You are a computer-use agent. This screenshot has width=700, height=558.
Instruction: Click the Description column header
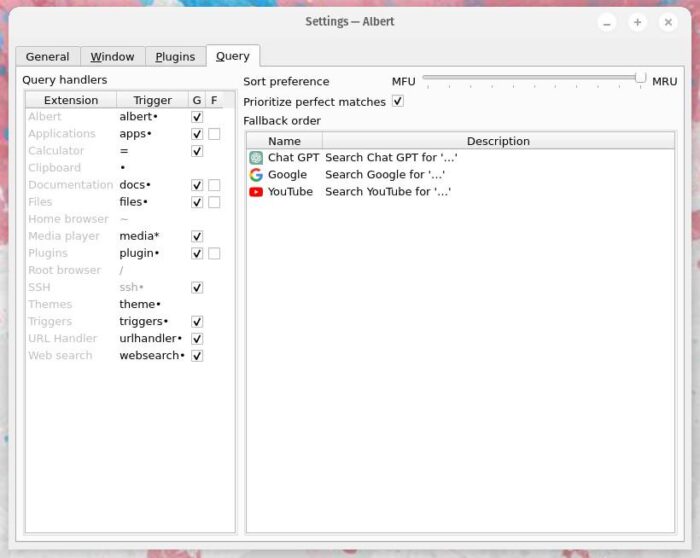click(x=498, y=141)
